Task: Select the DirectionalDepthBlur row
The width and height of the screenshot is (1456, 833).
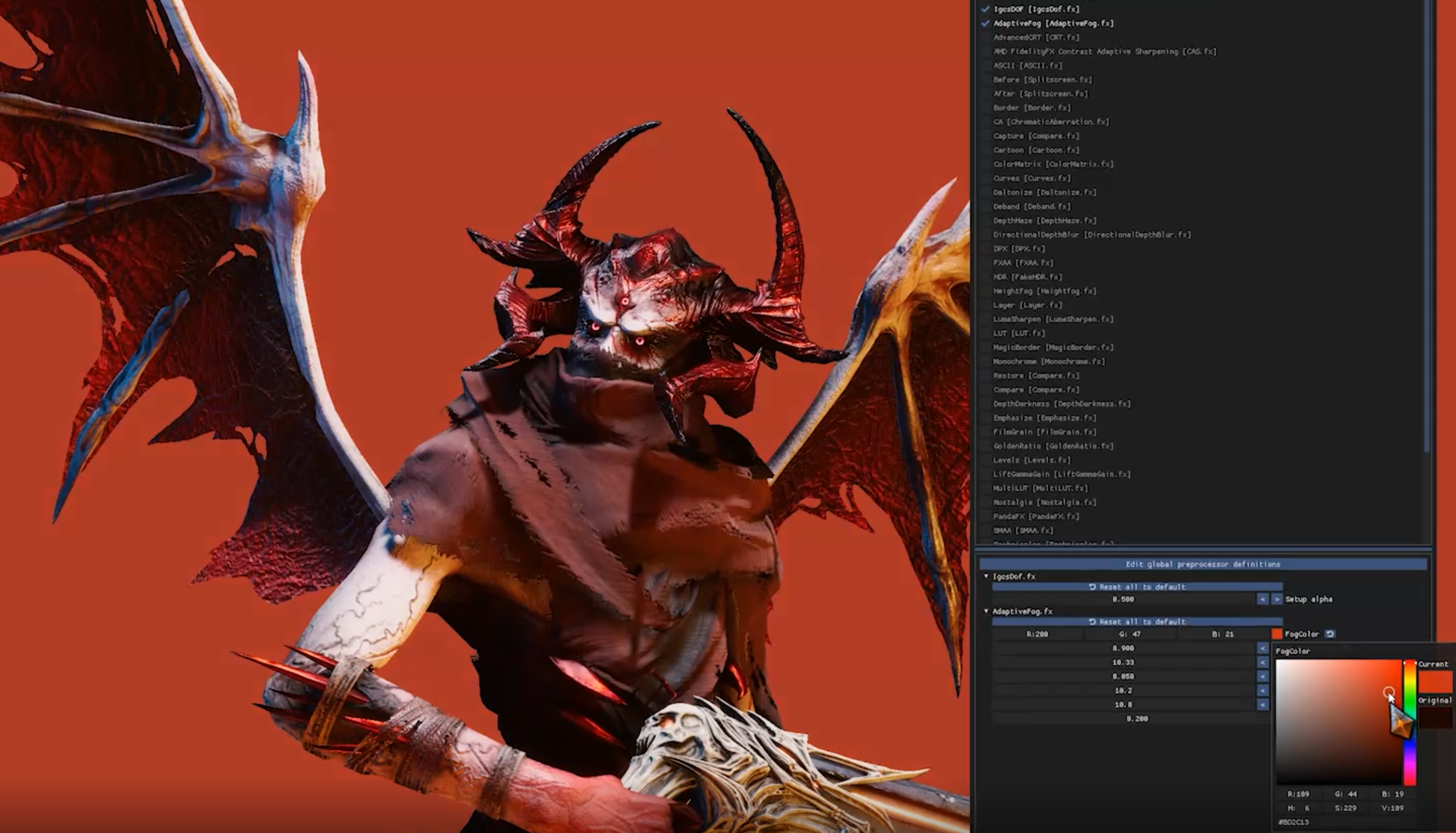Action: pyautogui.click(x=1092, y=235)
